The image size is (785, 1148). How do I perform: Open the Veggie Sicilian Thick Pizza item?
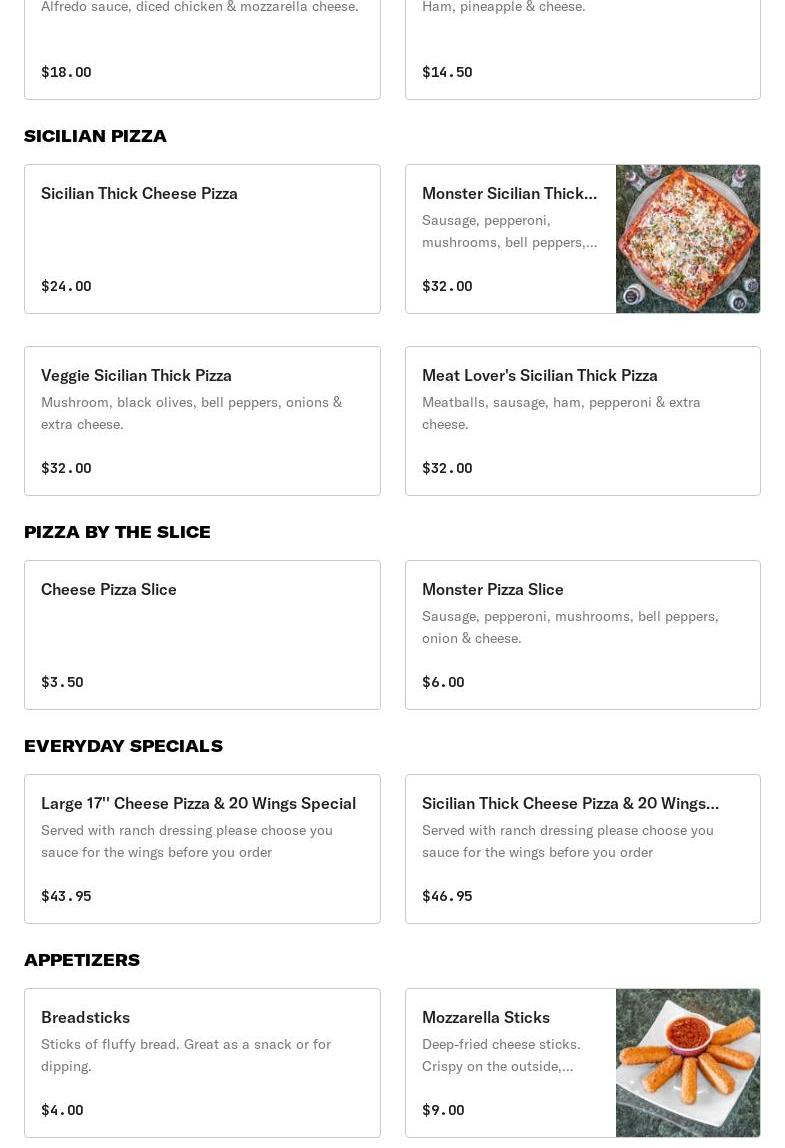pos(202,421)
